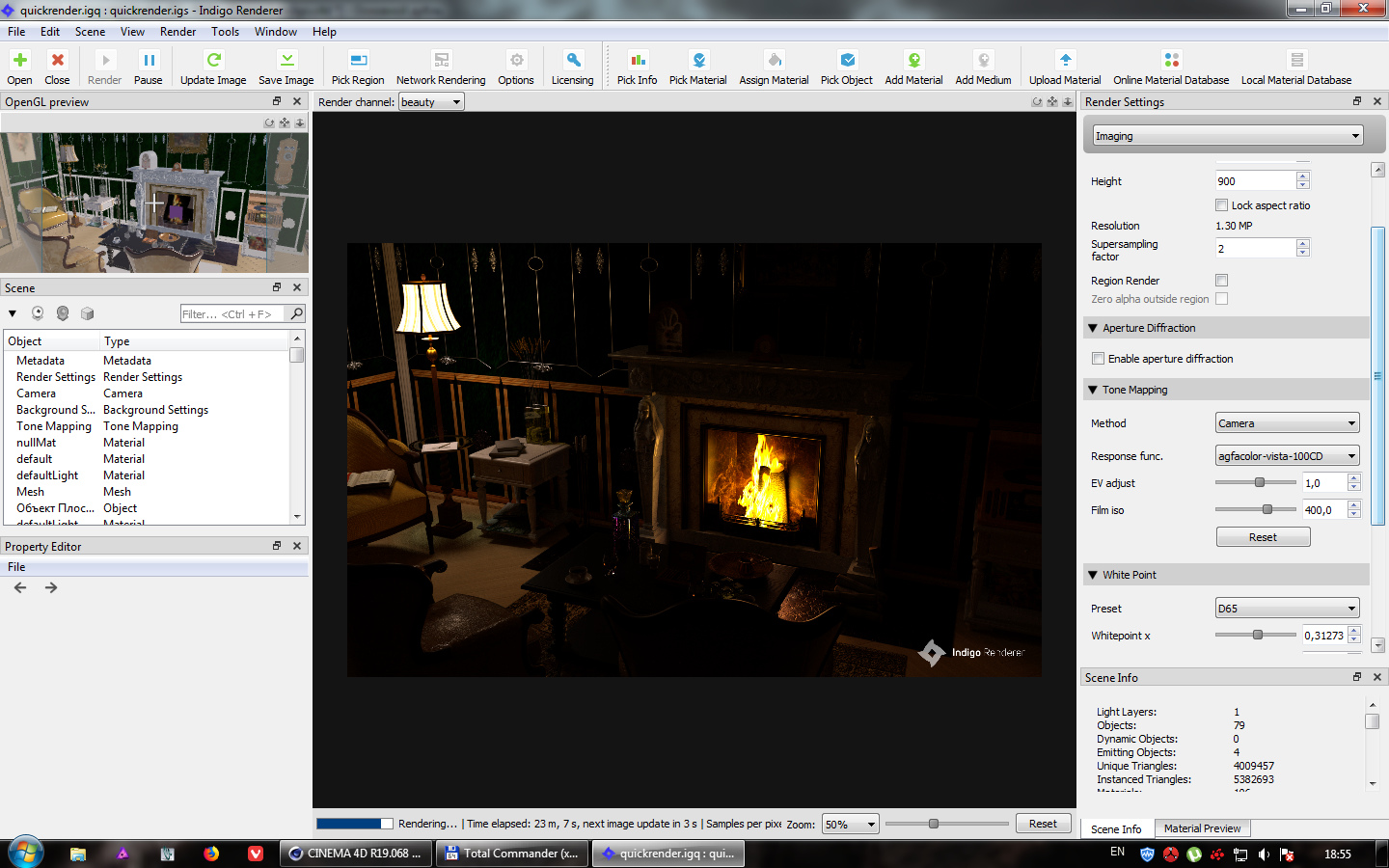Click the Reset button beside zoom slider
Viewport: 1389px width, 868px height.
(x=1043, y=824)
